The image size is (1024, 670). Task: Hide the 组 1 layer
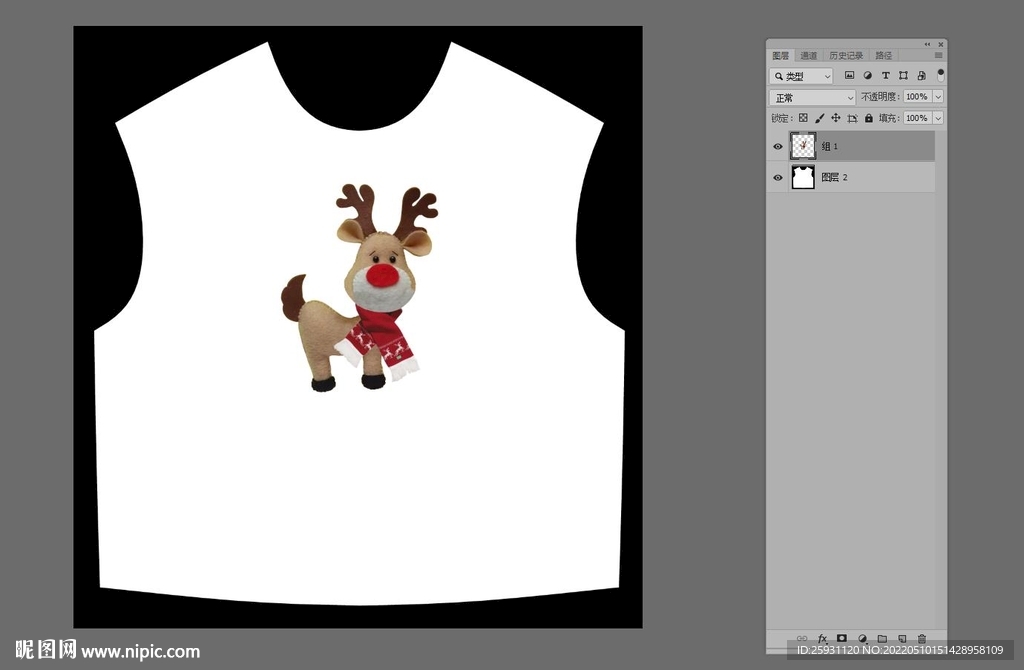point(778,147)
